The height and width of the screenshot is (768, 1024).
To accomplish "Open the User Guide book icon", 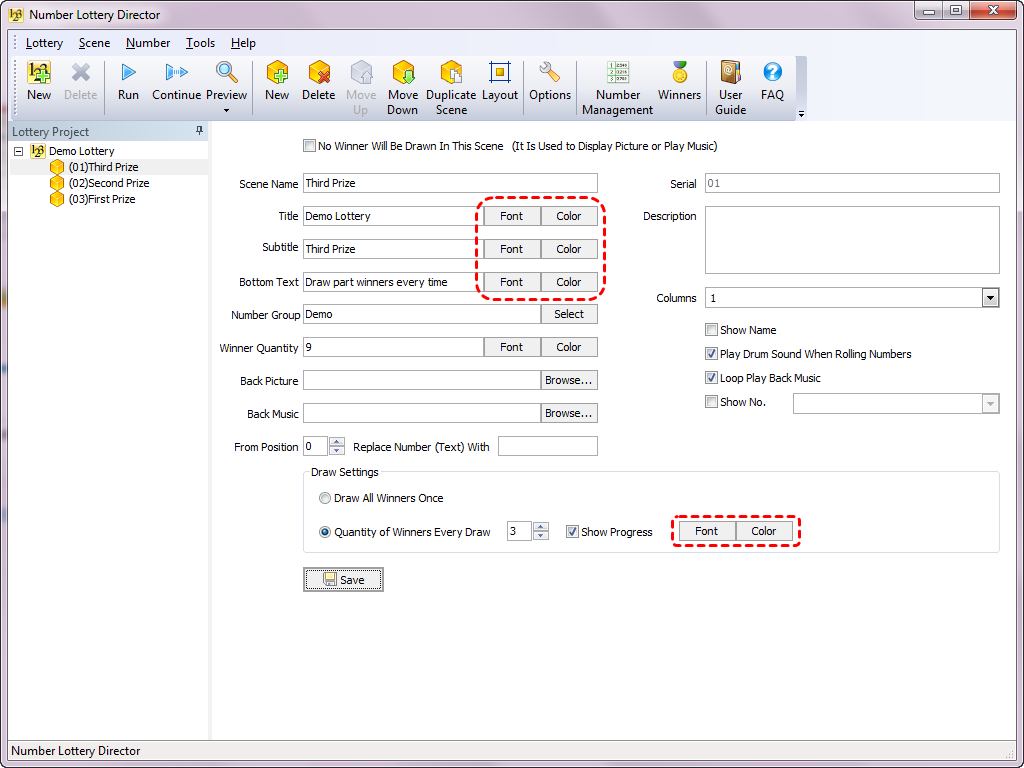I will (731, 73).
